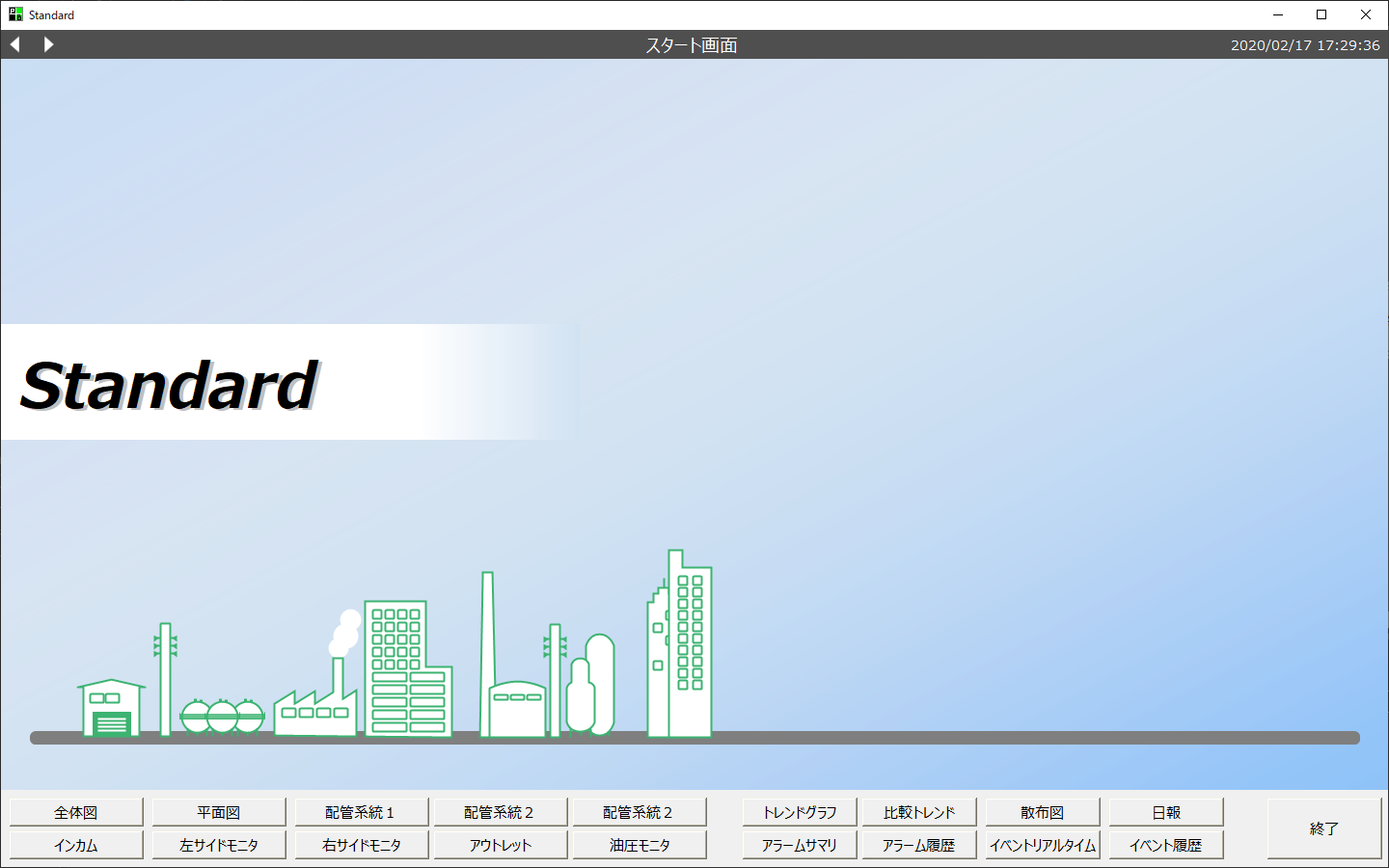
Task: Show the 右サイドモニタ view
Action: coord(362,845)
